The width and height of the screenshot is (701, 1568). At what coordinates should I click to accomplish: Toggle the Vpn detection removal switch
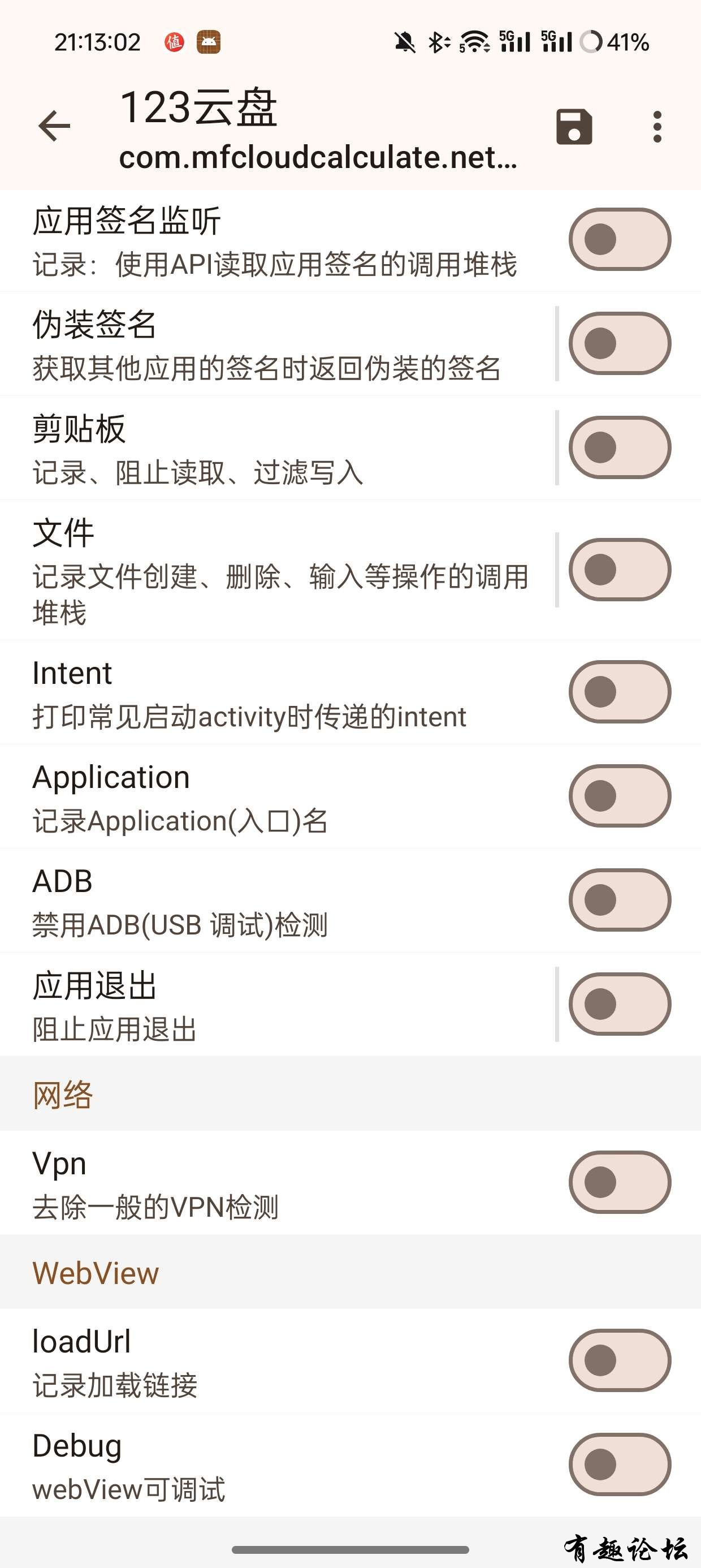620,1182
